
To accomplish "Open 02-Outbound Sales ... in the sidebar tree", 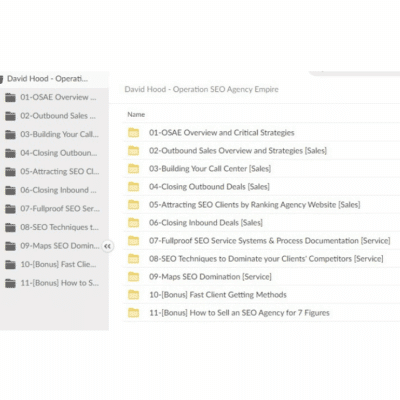I will tap(58, 116).
